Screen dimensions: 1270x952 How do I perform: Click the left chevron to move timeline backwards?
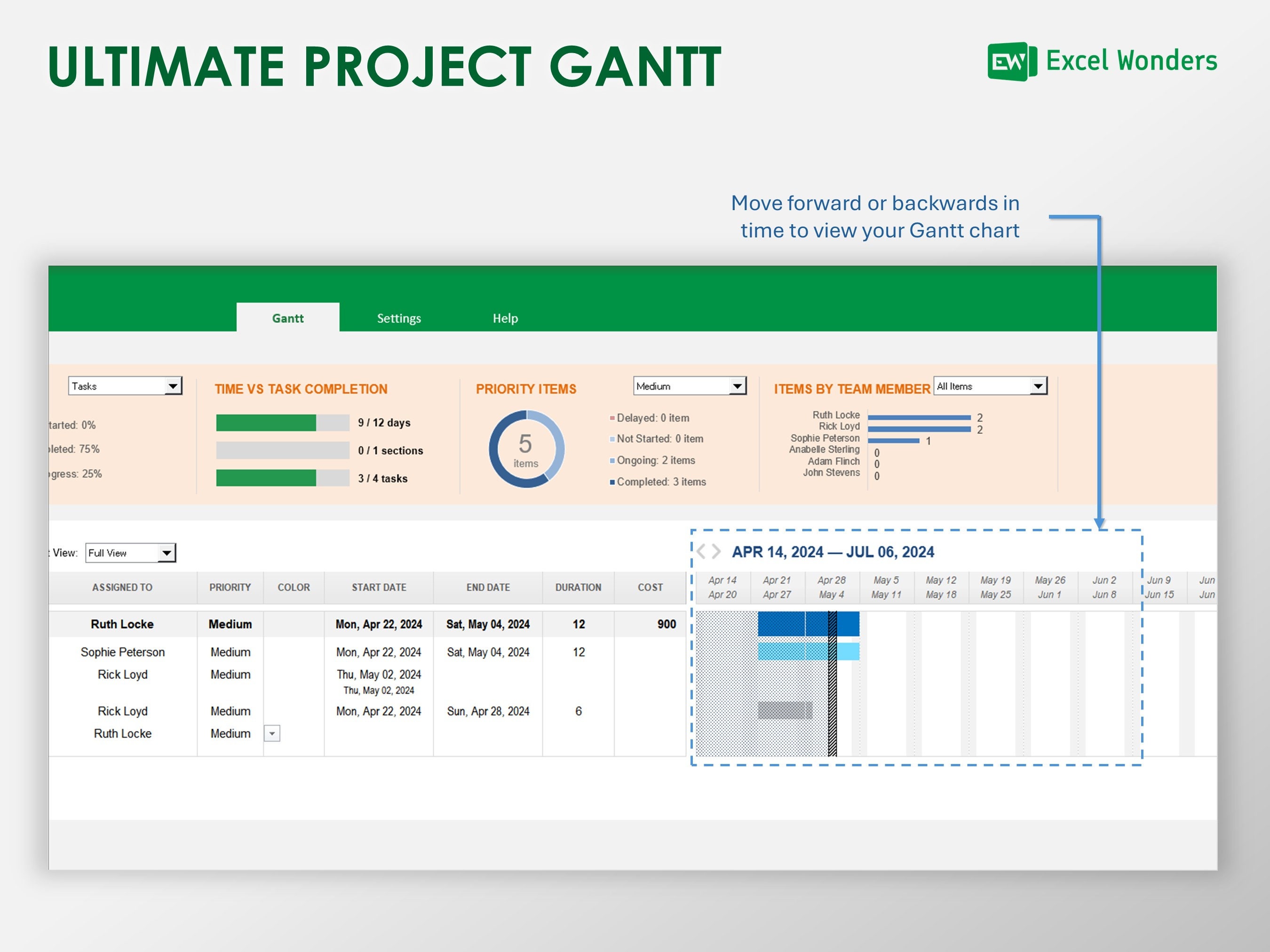pos(702,551)
